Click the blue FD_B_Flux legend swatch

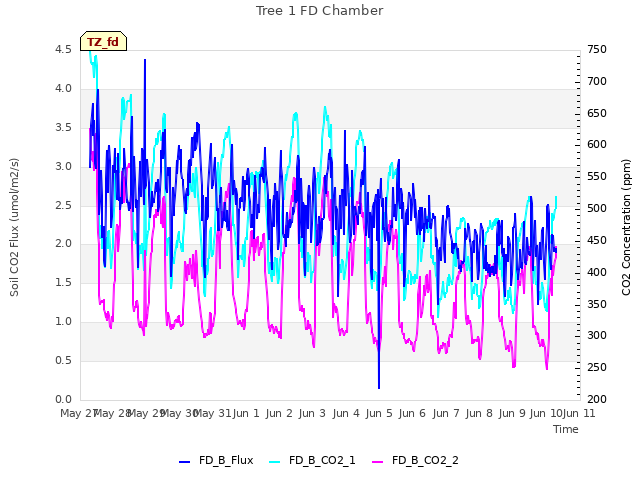click(184, 462)
